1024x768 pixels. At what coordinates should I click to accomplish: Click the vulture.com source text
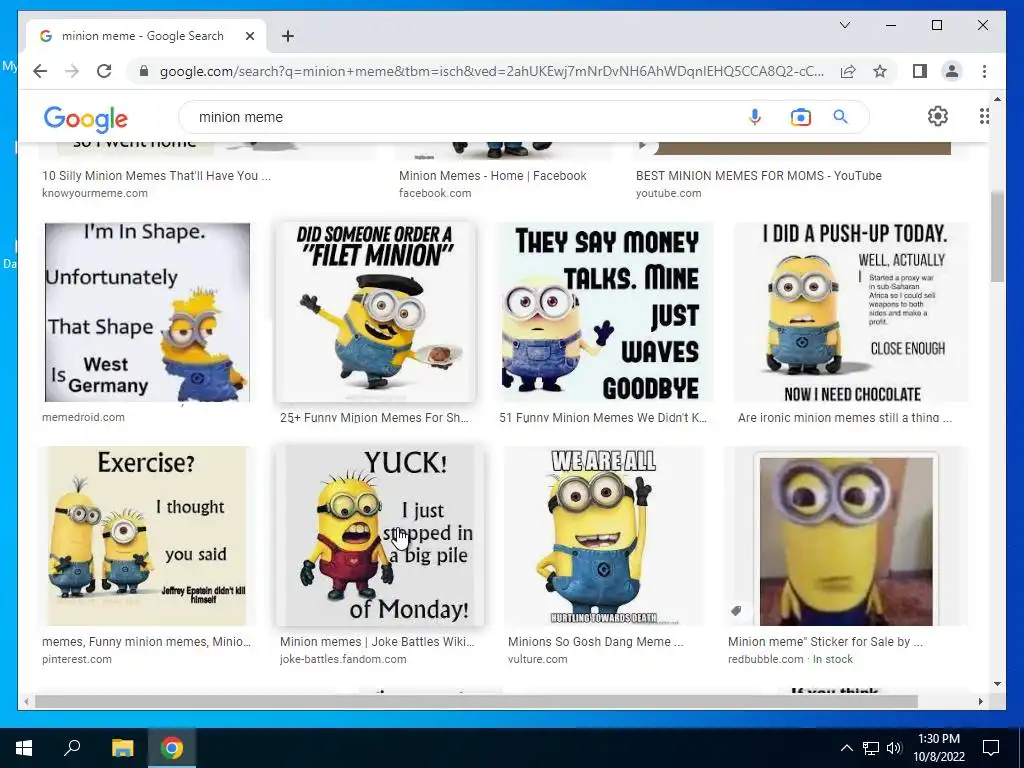tap(537, 660)
